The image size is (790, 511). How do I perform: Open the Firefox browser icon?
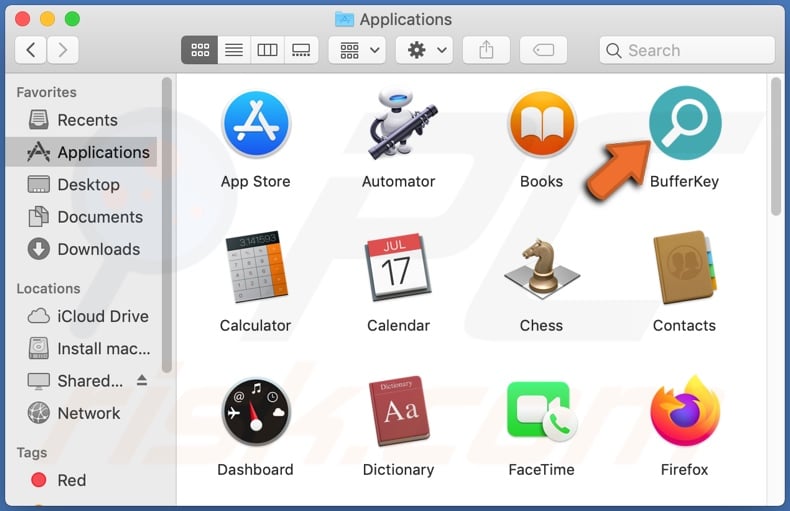coord(685,411)
